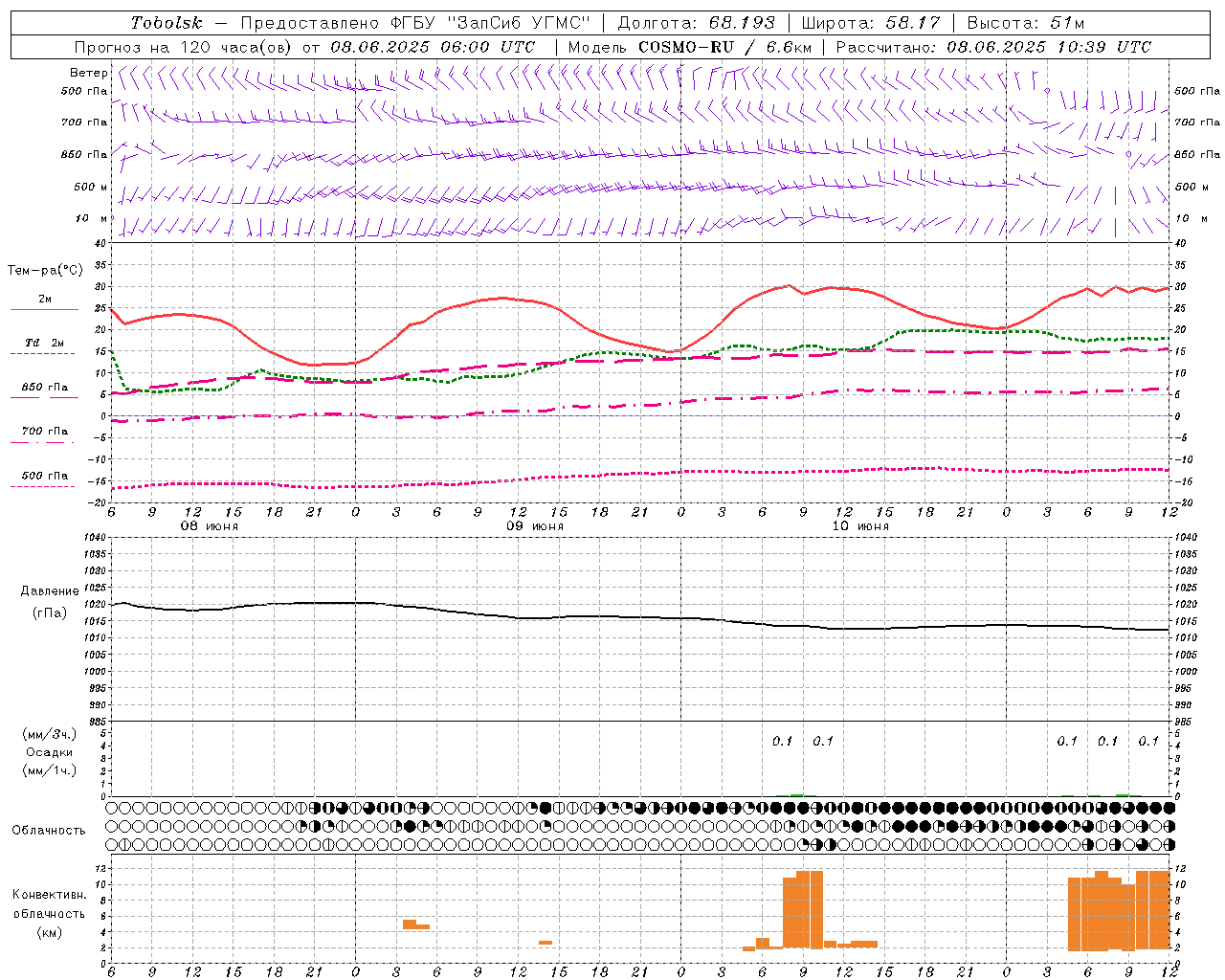The image size is (1225, 980).
Task: Click the 'Рассчитано: 08.06.2025 10:39 UTC' timestamp
Action: point(993,47)
